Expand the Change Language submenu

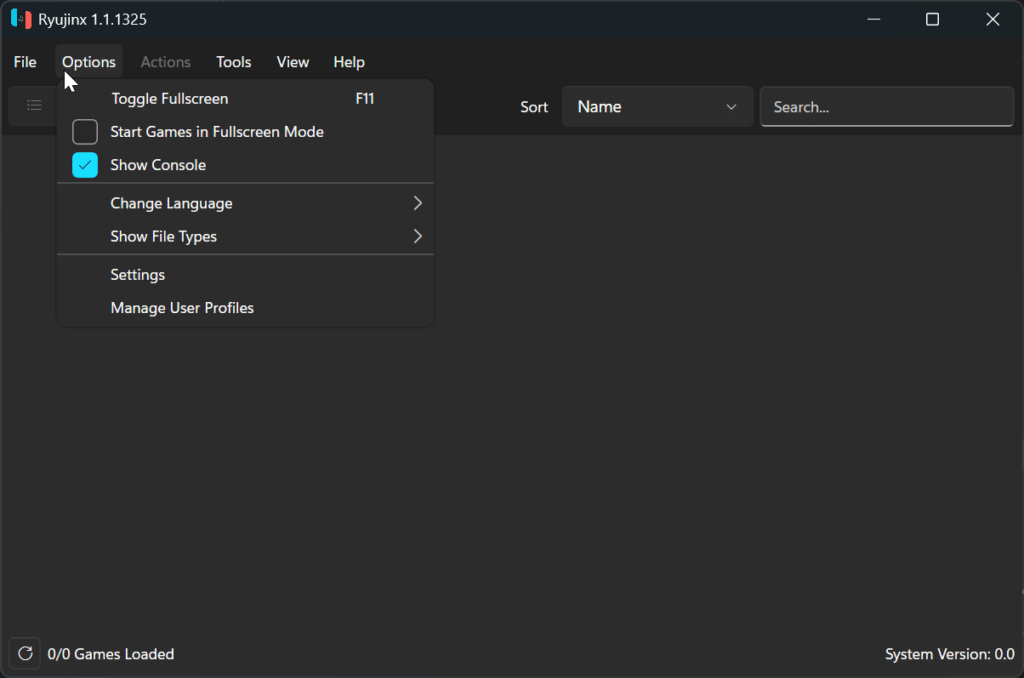pyautogui.click(x=246, y=203)
